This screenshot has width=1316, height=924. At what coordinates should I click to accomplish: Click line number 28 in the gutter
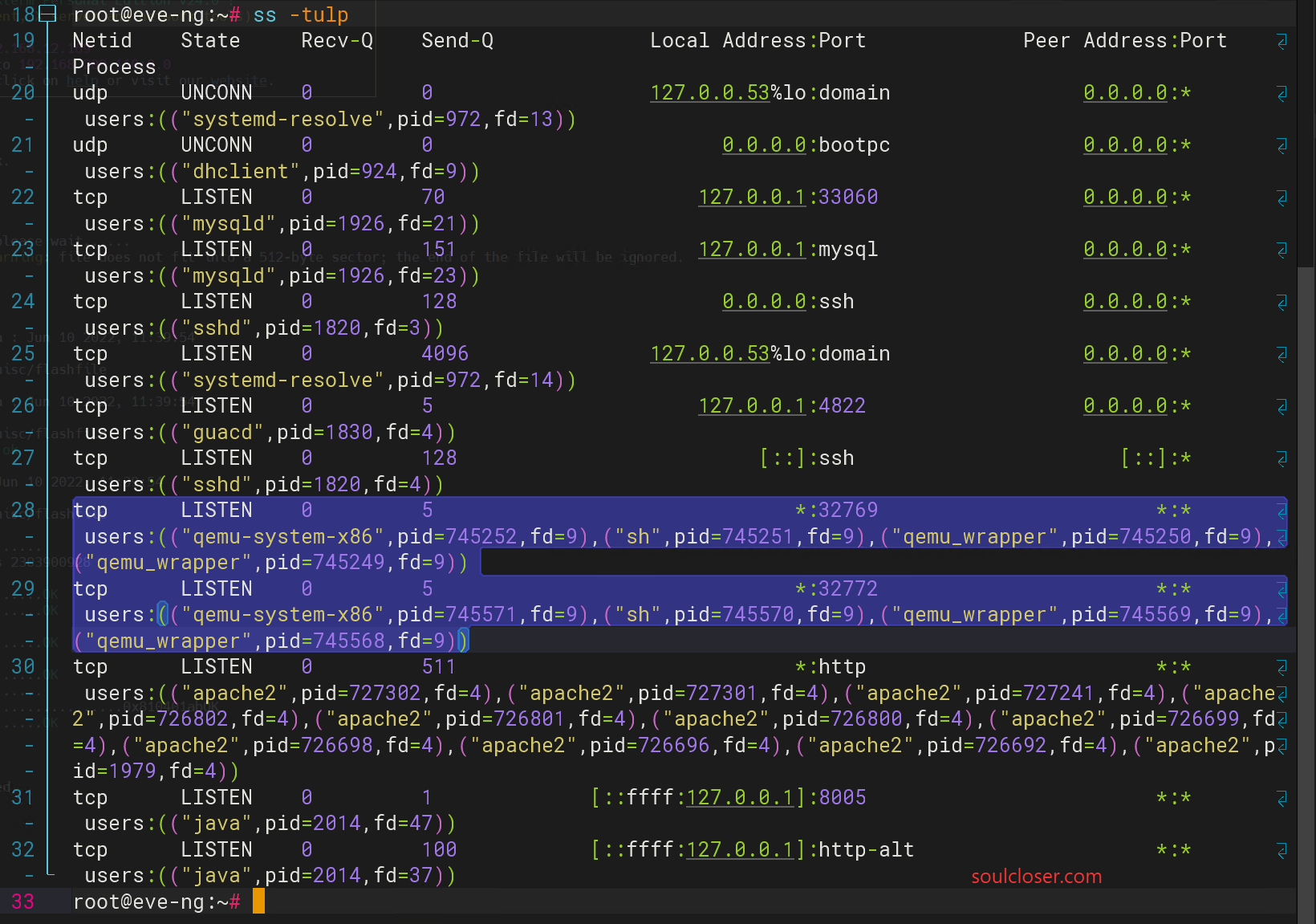pyautogui.click(x=22, y=510)
